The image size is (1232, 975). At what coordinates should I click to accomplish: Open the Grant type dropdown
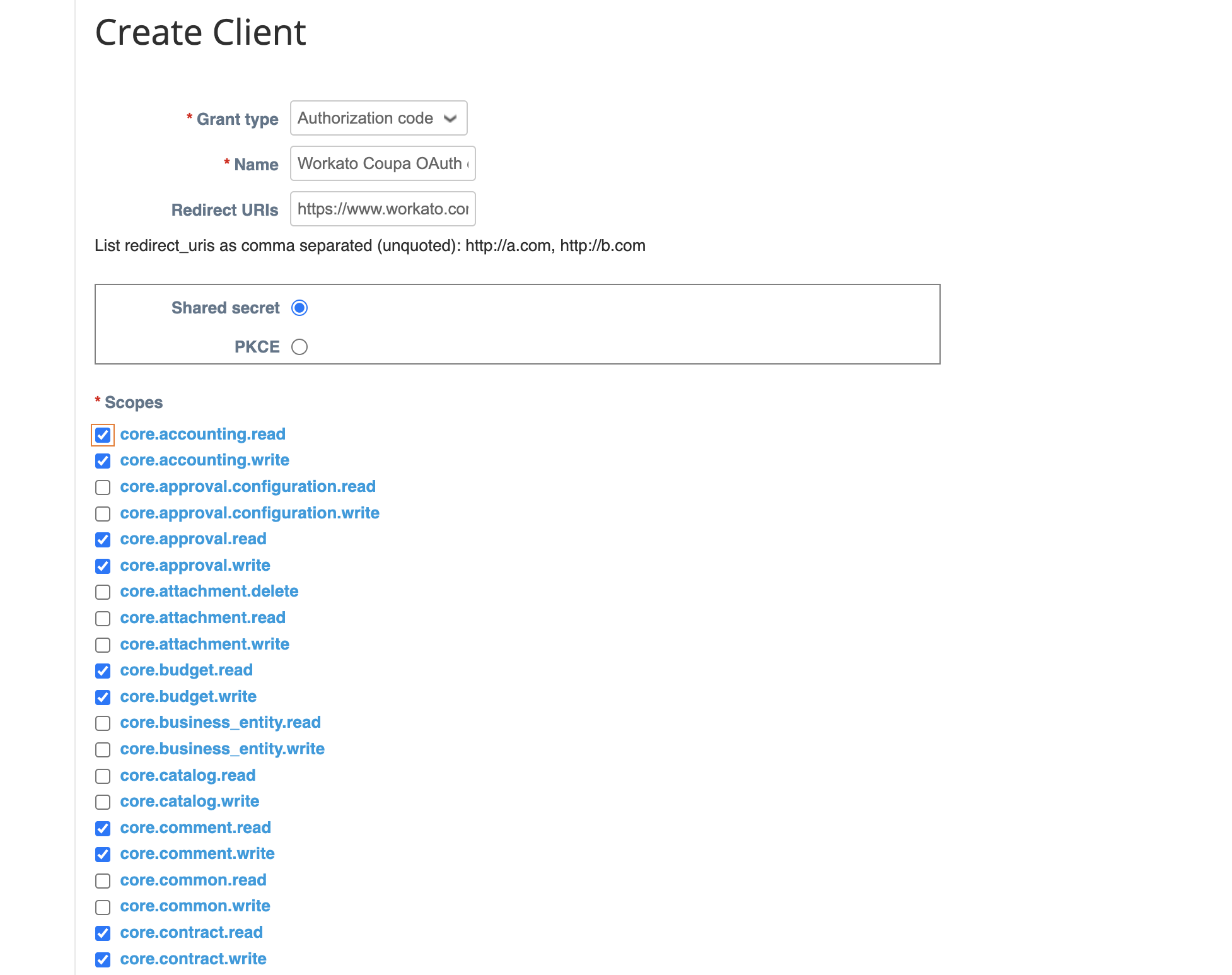pos(378,118)
